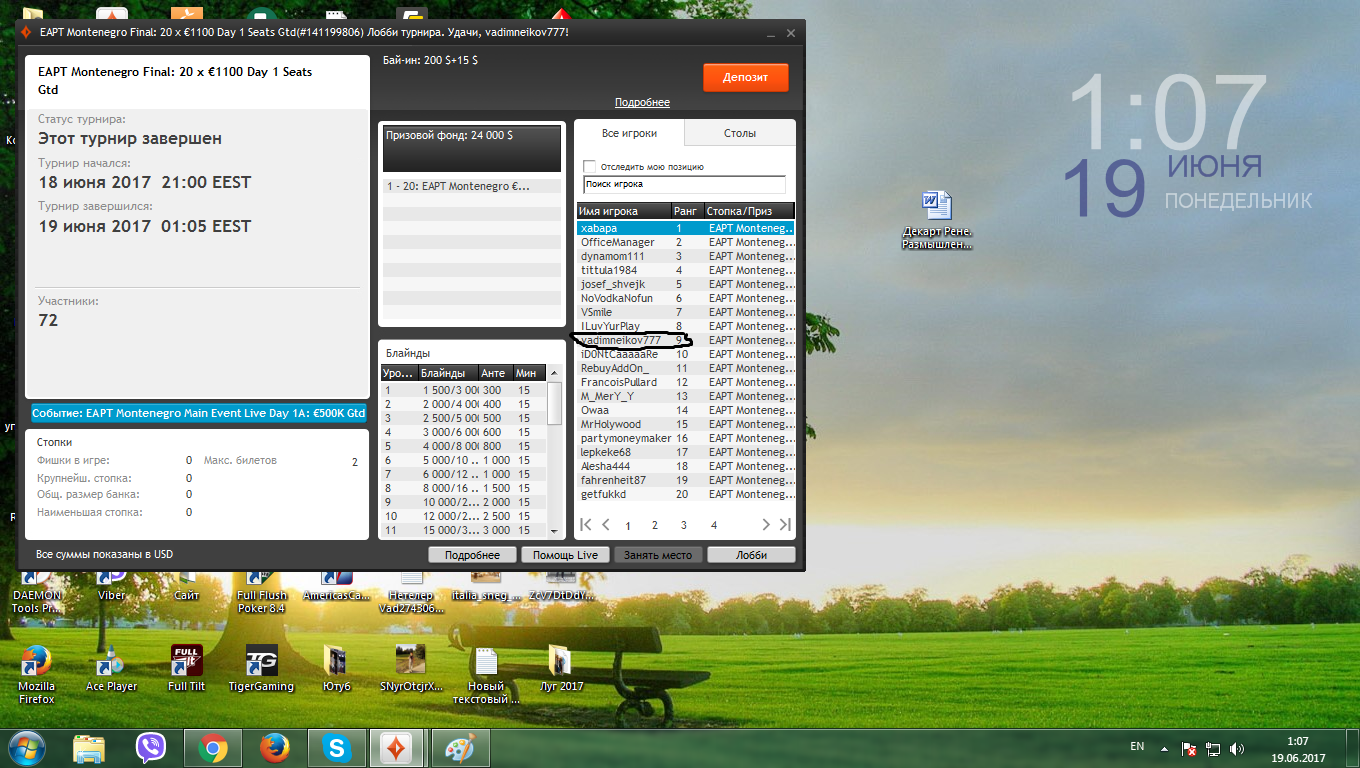The width and height of the screenshot is (1360, 768).
Task: Open the Луг 2017 desktop folder
Action: tap(560, 669)
